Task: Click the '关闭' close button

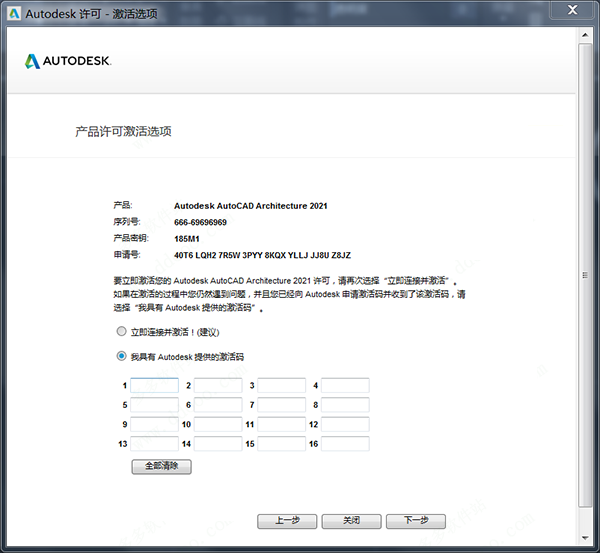Action: 351,521
